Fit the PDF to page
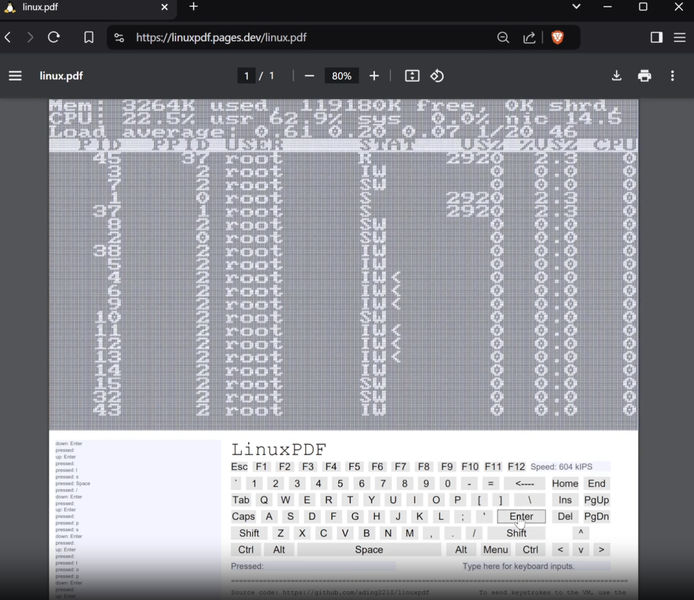The width and height of the screenshot is (694, 600). (412, 76)
